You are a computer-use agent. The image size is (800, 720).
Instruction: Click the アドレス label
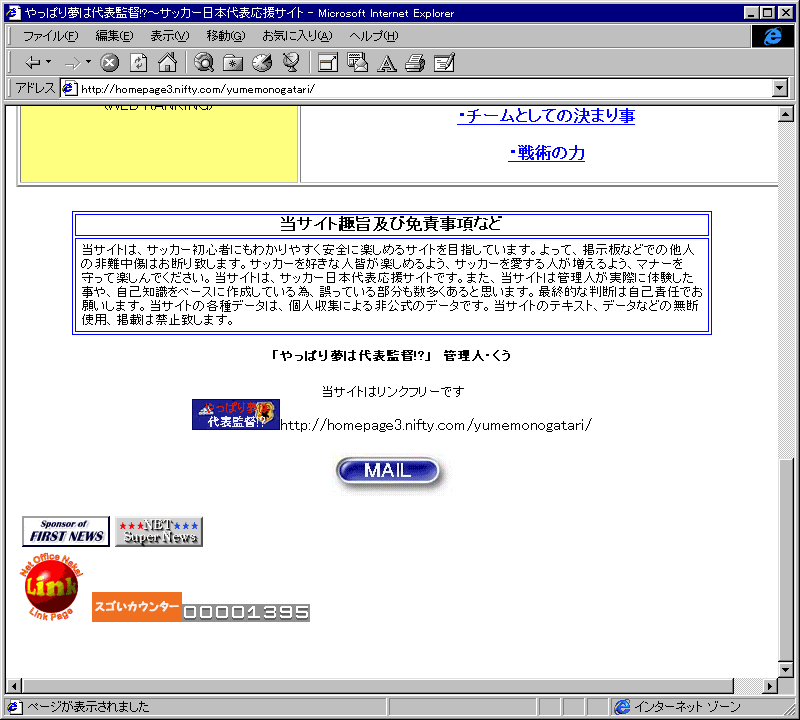pos(35,88)
